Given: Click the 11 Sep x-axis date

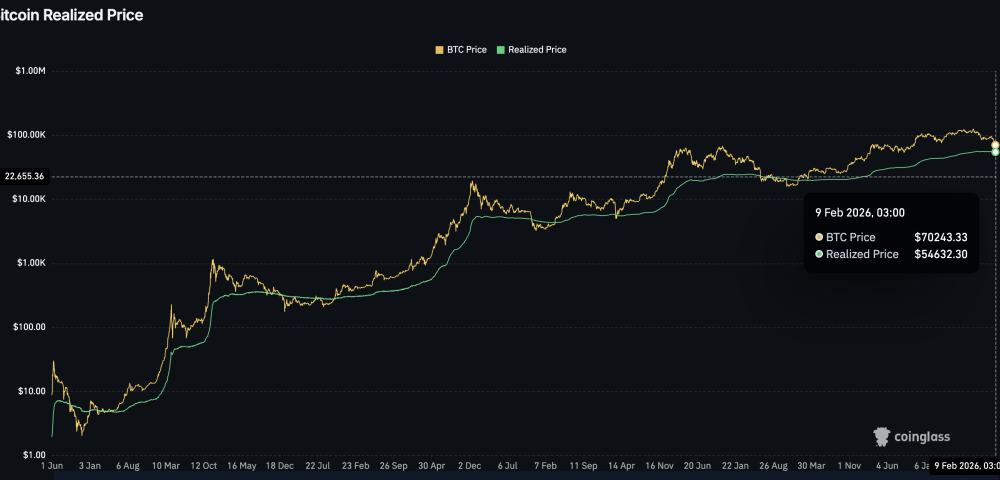Looking at the screenshot, I should (x=584, y=467).
